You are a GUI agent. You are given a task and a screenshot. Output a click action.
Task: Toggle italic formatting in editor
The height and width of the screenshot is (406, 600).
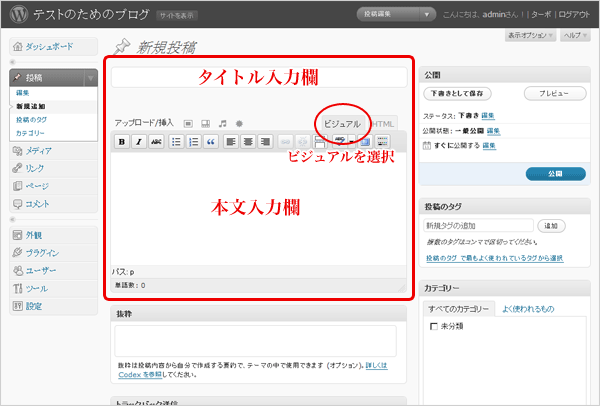pos(139,142)
